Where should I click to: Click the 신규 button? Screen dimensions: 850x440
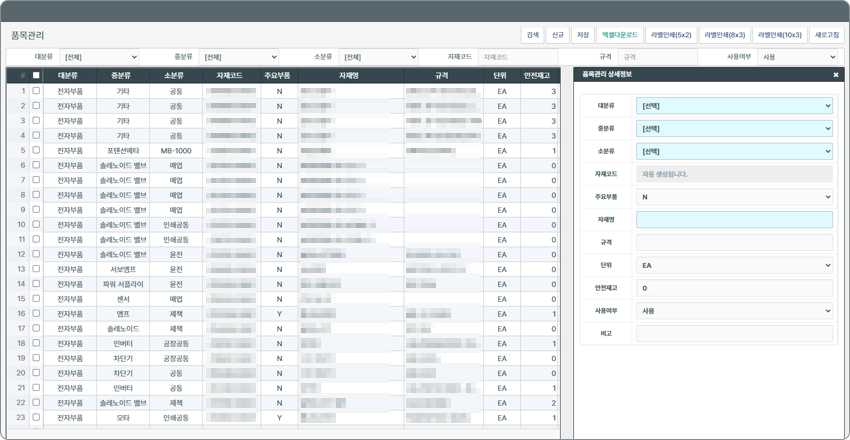pos(557,35)
